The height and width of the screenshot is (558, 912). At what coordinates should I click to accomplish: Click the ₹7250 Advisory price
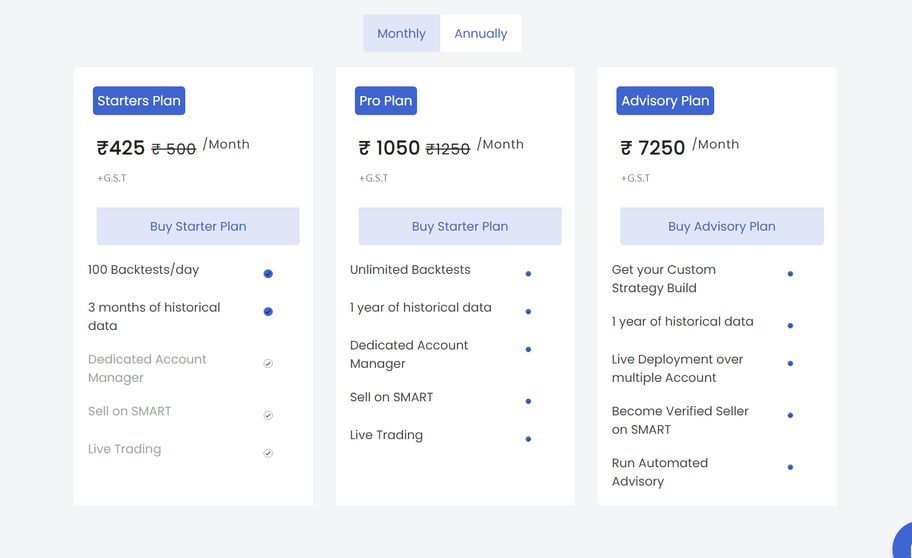coord(653,148)
